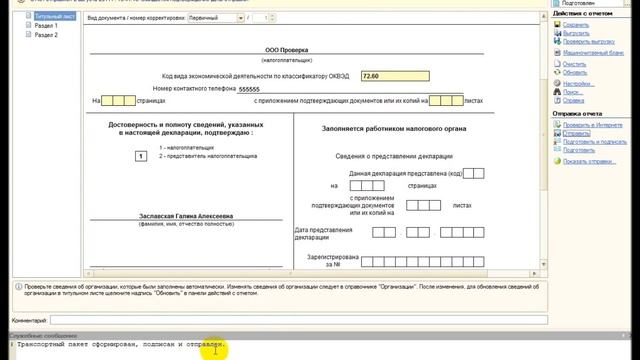Click the icon next to Проверить в Интернете
The height and width of the screenshot is (360, 640).
557,124
